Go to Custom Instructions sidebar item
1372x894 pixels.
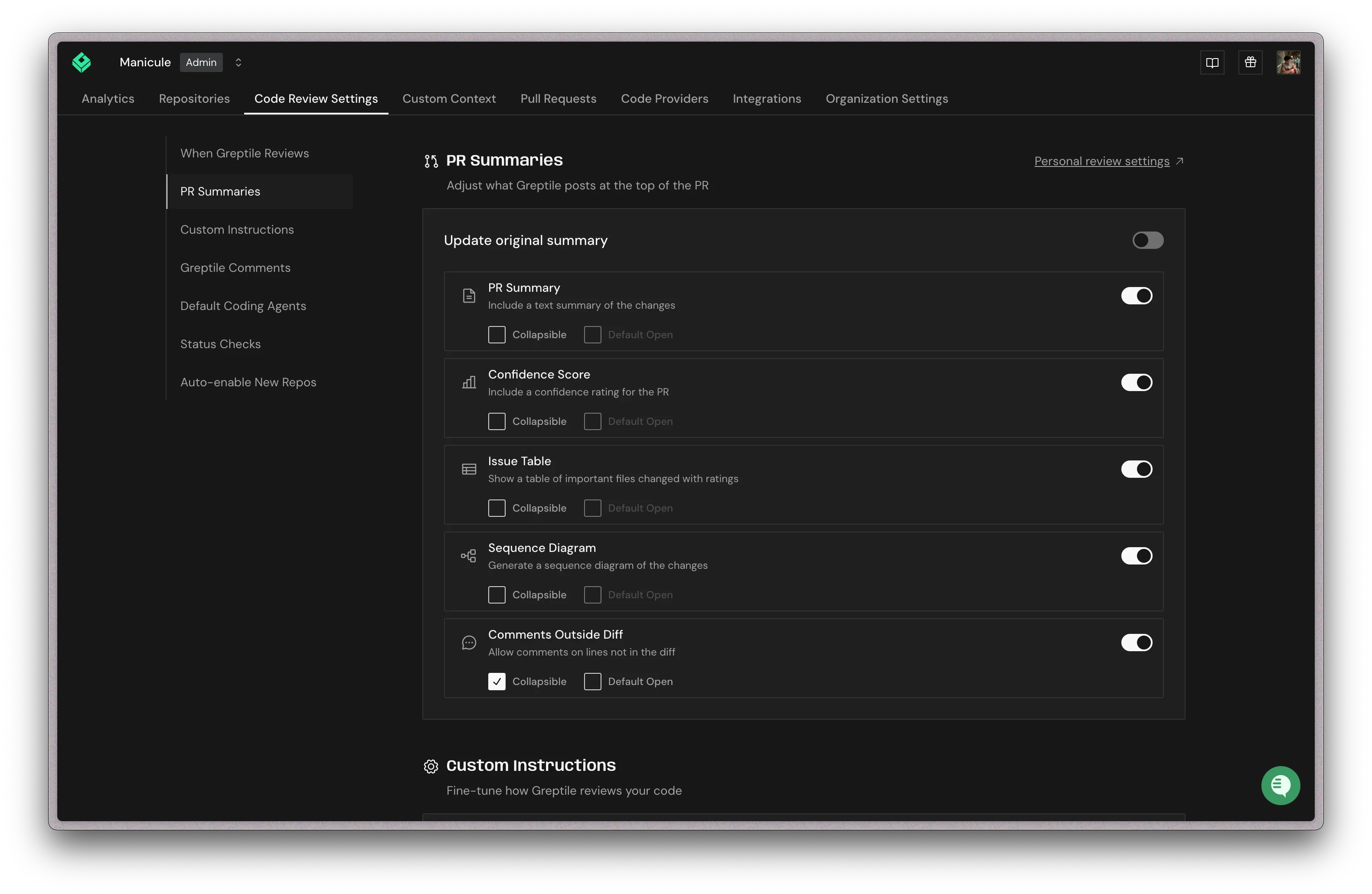coord(237,229)
